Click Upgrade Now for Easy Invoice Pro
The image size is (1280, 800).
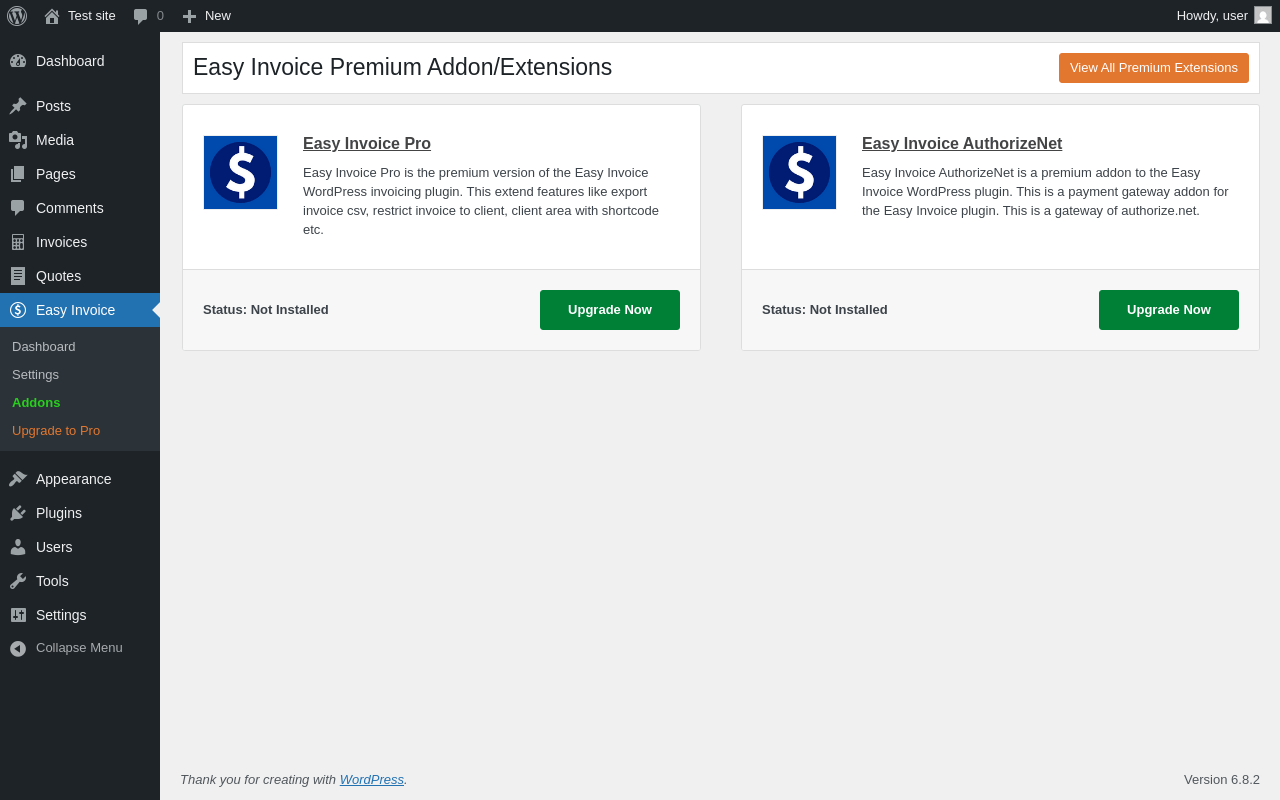(610, 310)
